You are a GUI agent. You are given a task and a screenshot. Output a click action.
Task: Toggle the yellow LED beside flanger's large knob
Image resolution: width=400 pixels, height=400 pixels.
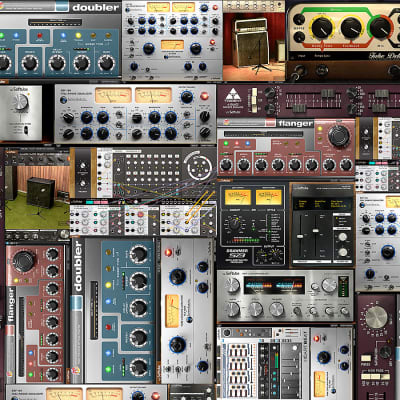click(320, 129)
